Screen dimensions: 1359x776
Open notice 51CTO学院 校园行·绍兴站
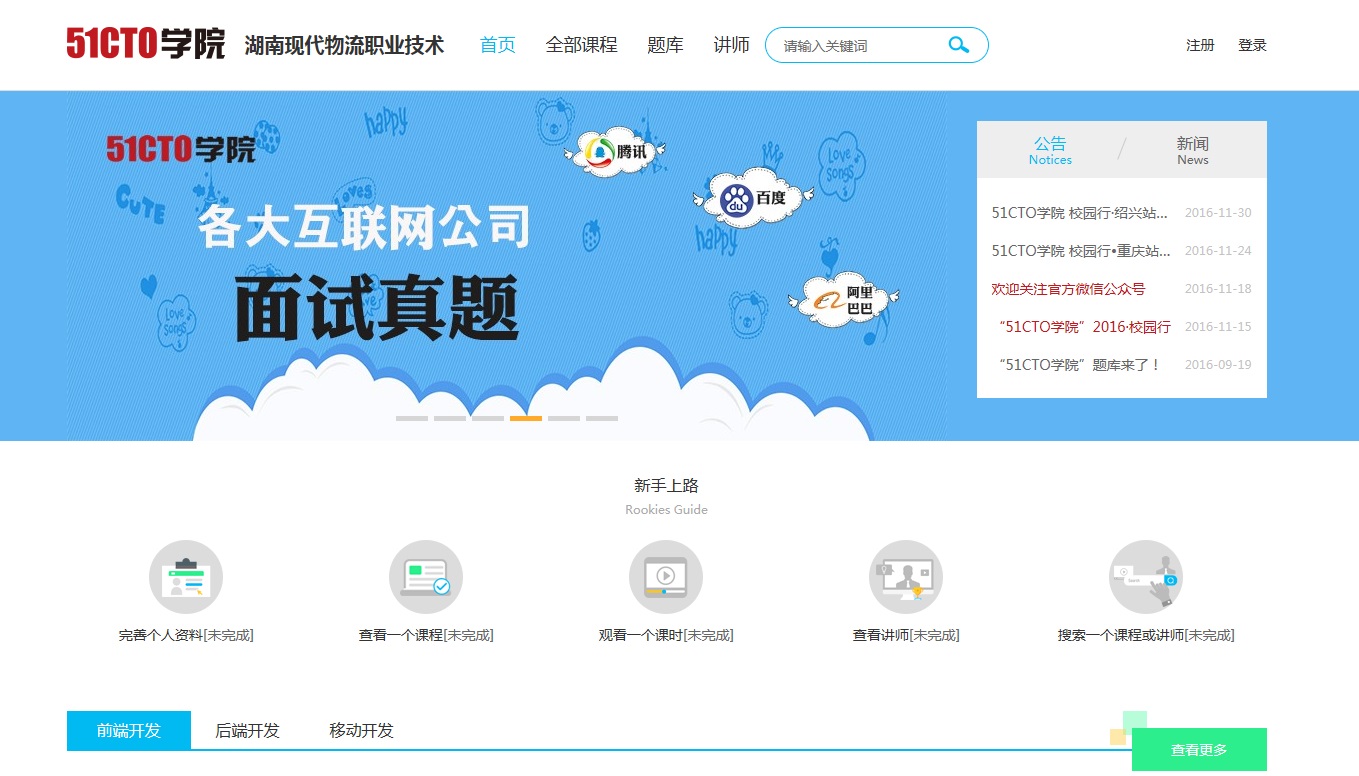[x=1080, y=213]
